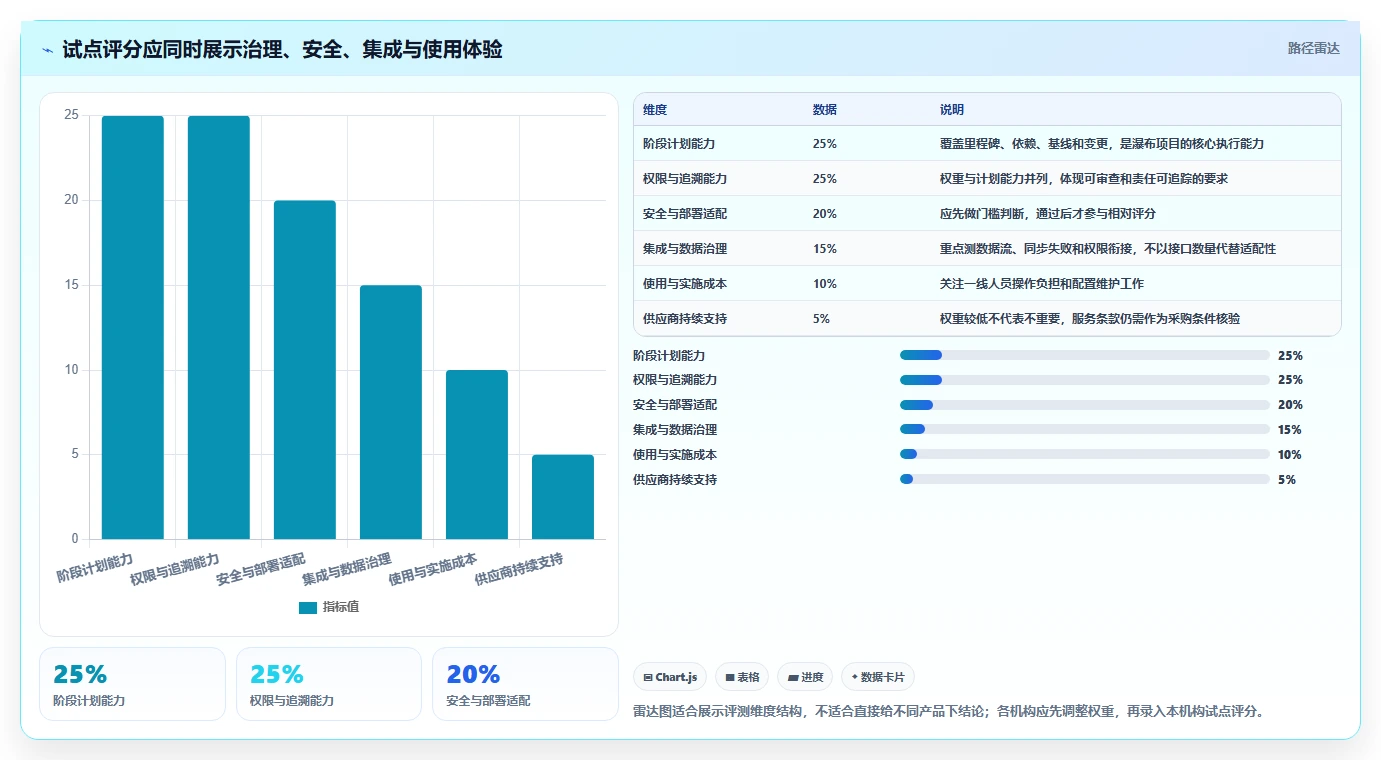Click the 数据 column header
This screenshot has height=760, width=1381.
(x=825, y=109)
